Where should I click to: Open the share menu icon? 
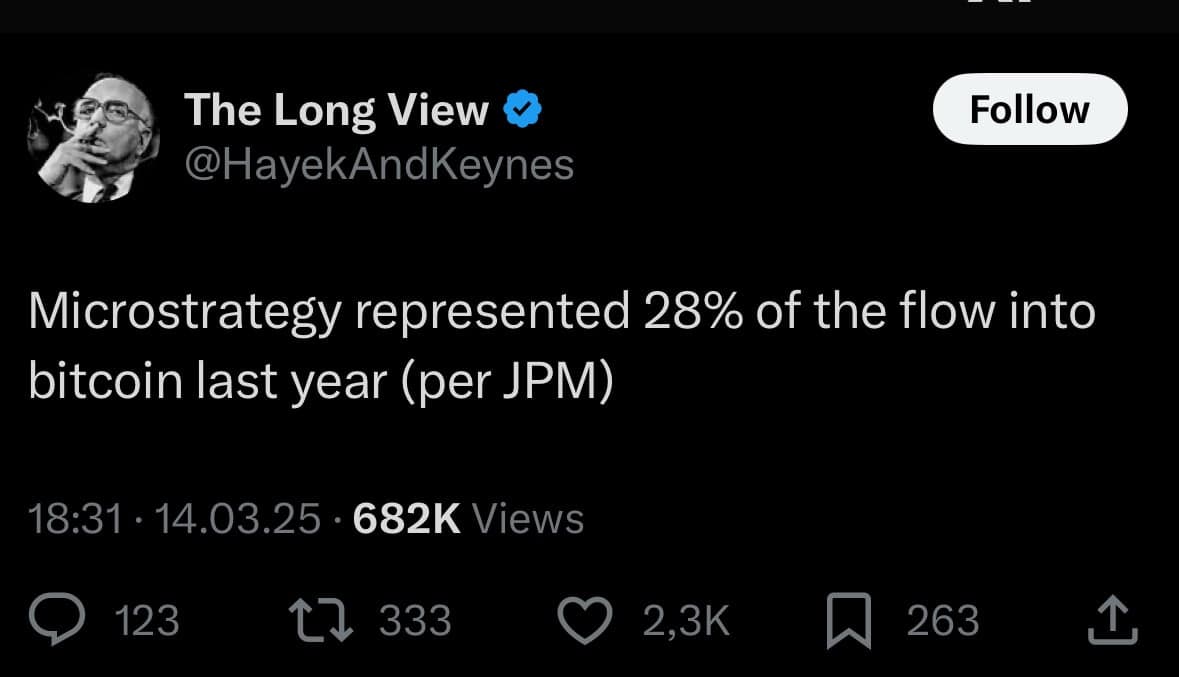(x=1112, y=621)
